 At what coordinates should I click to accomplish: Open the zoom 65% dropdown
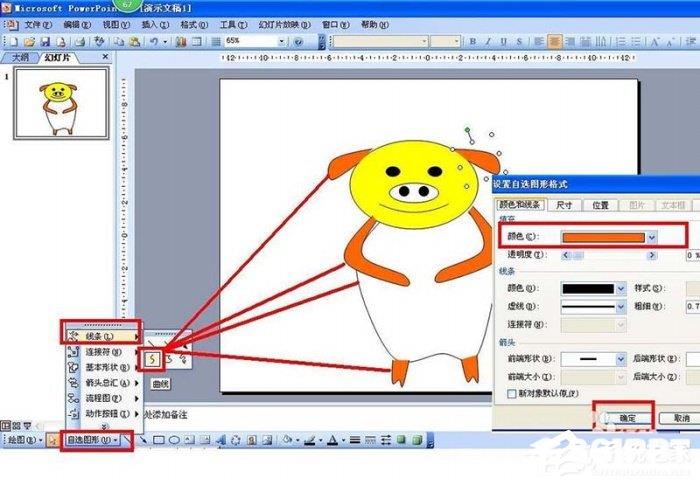click(282, 42)
